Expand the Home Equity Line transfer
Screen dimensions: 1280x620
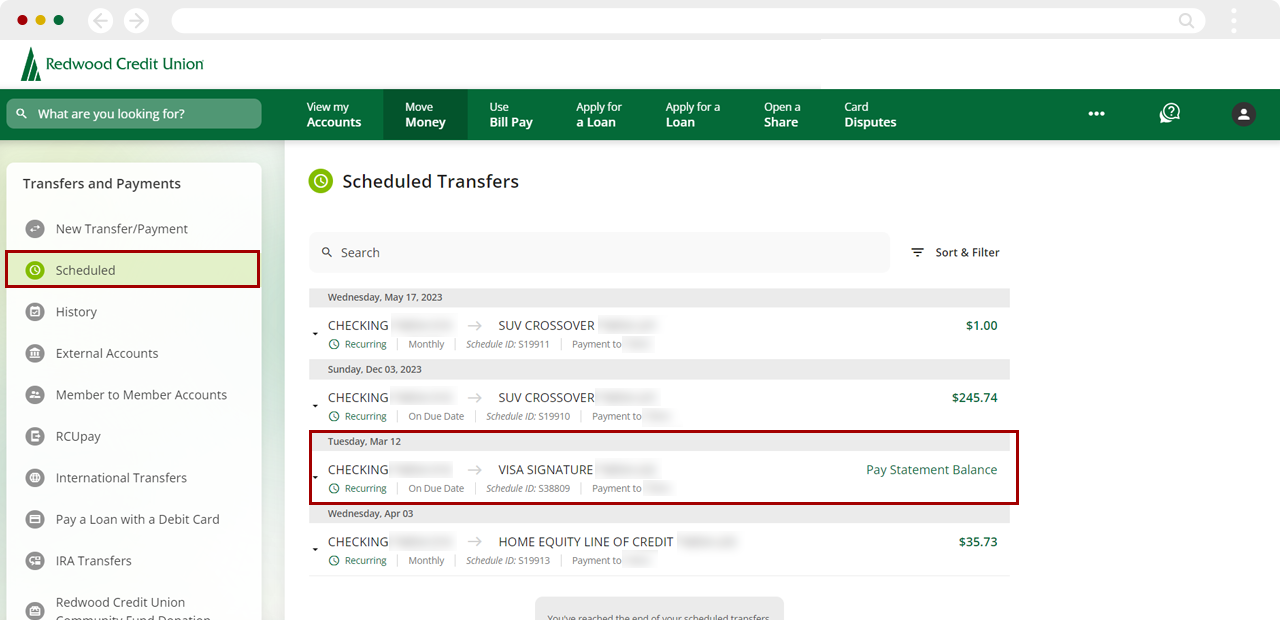(x=316, y=549)
